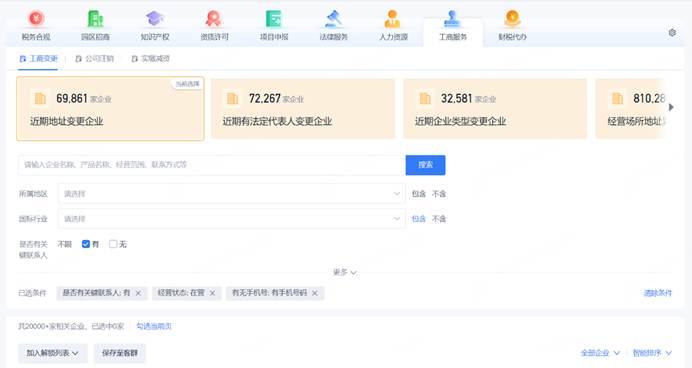Select the 近期地址变更企业 card

[x=110, y=109]
